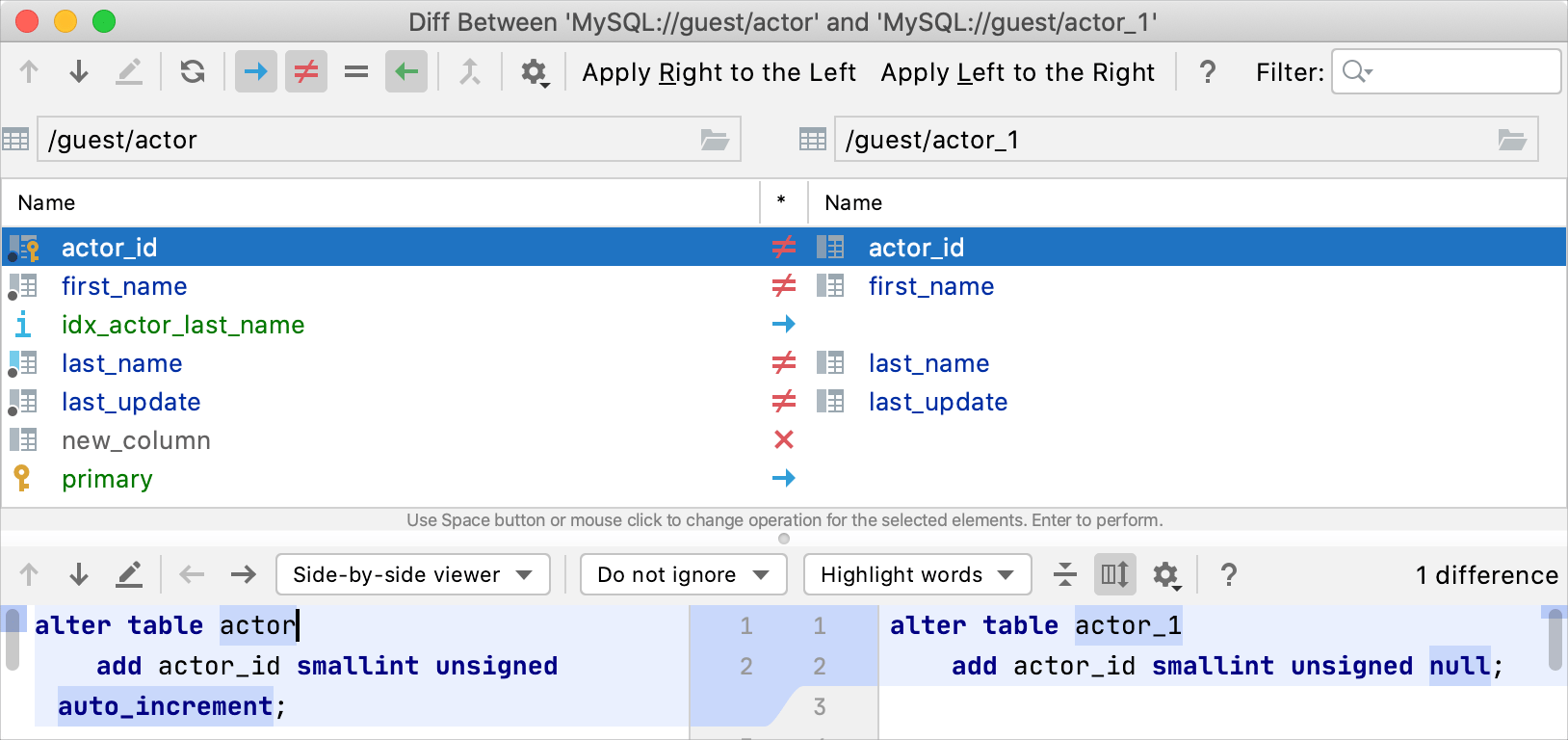Open the lower diff viewer settings gear
The height and width of the screenshot is (740, 1568).
click(x=1166, y=575)
